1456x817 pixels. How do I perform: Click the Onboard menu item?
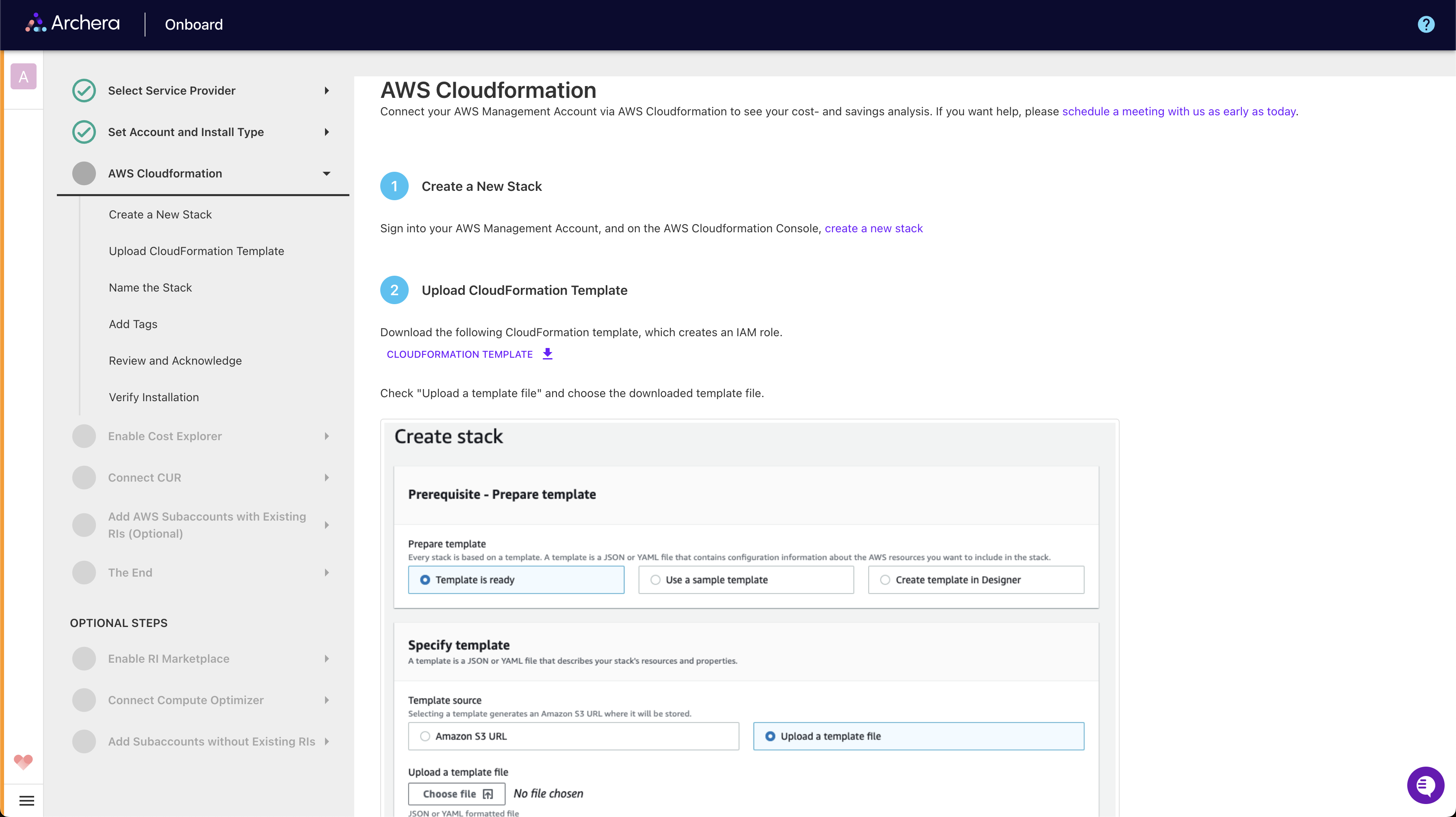(193, 24)
